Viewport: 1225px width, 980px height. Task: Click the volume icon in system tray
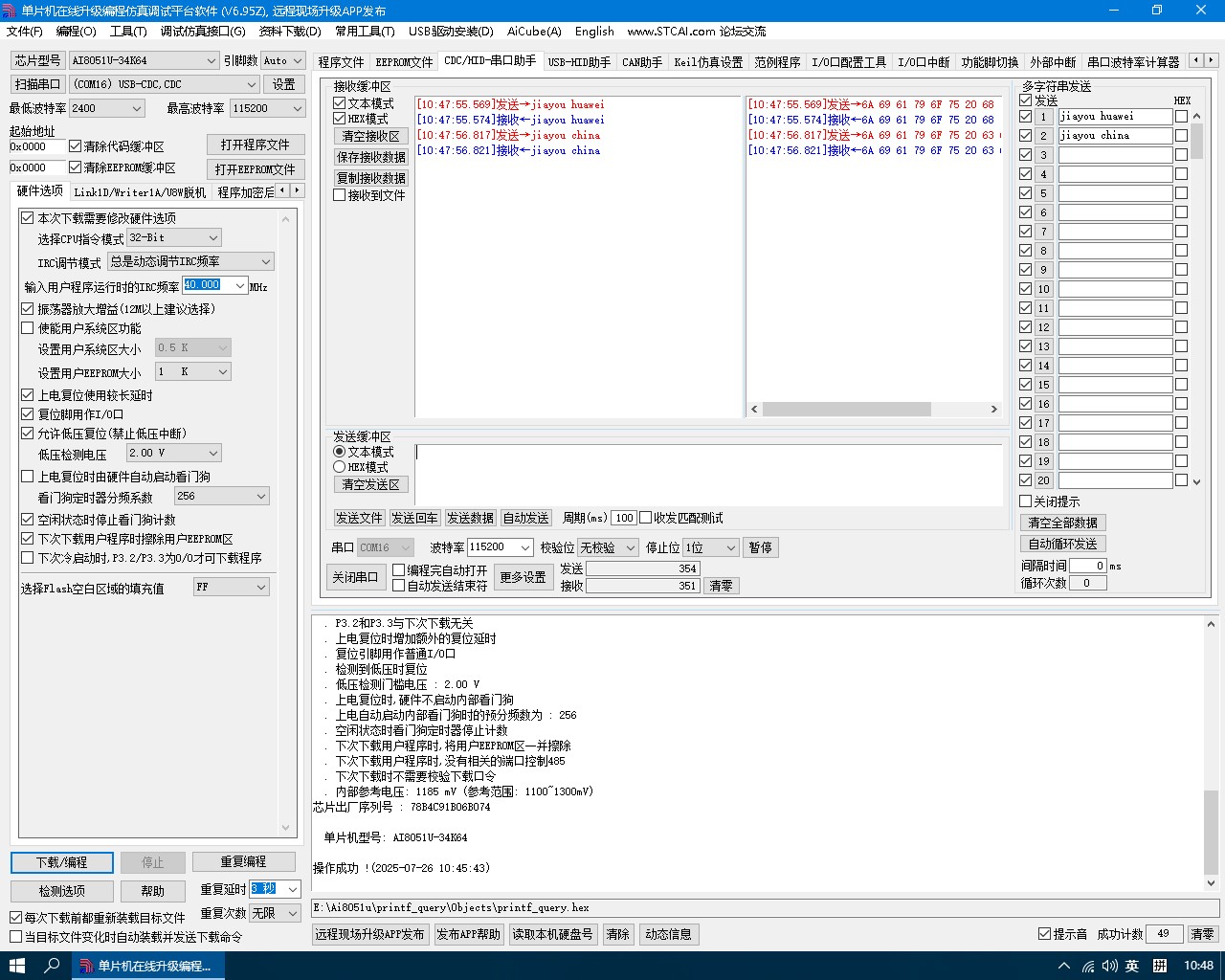[1110, 966]
